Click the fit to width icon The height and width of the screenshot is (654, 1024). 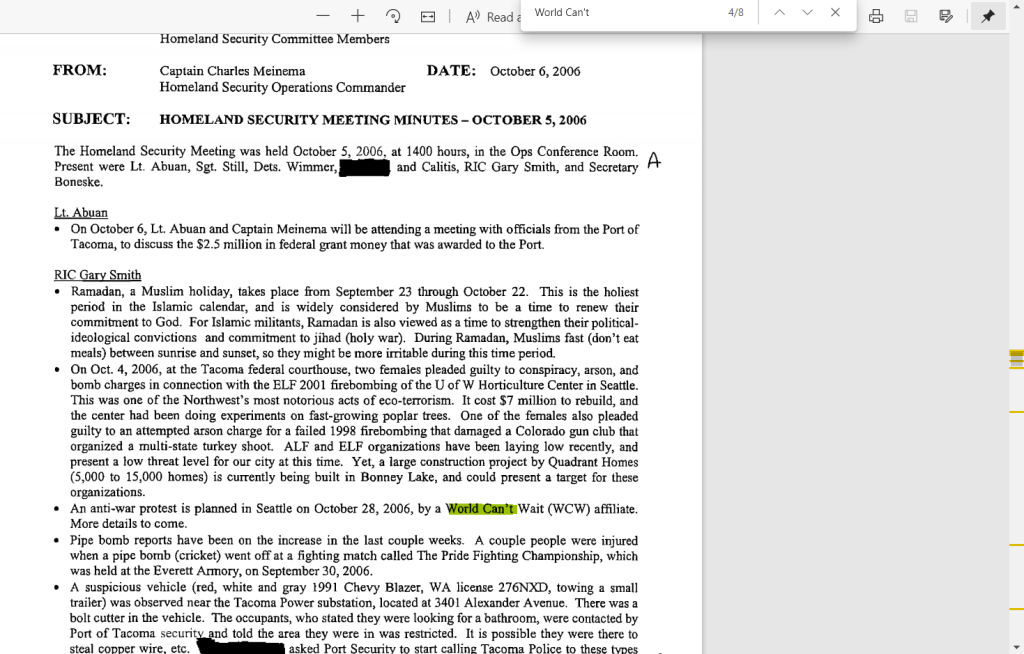tap(428, 16)
